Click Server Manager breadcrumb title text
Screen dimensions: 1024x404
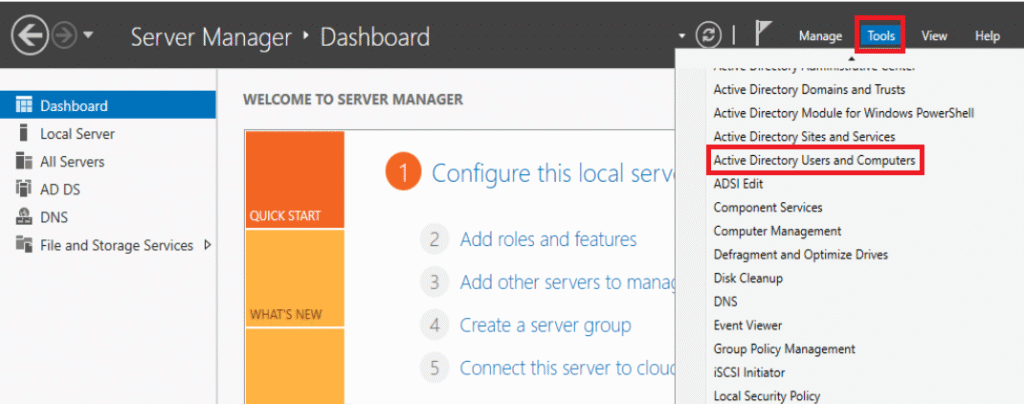pyautogui.click(x=211, y=37)
